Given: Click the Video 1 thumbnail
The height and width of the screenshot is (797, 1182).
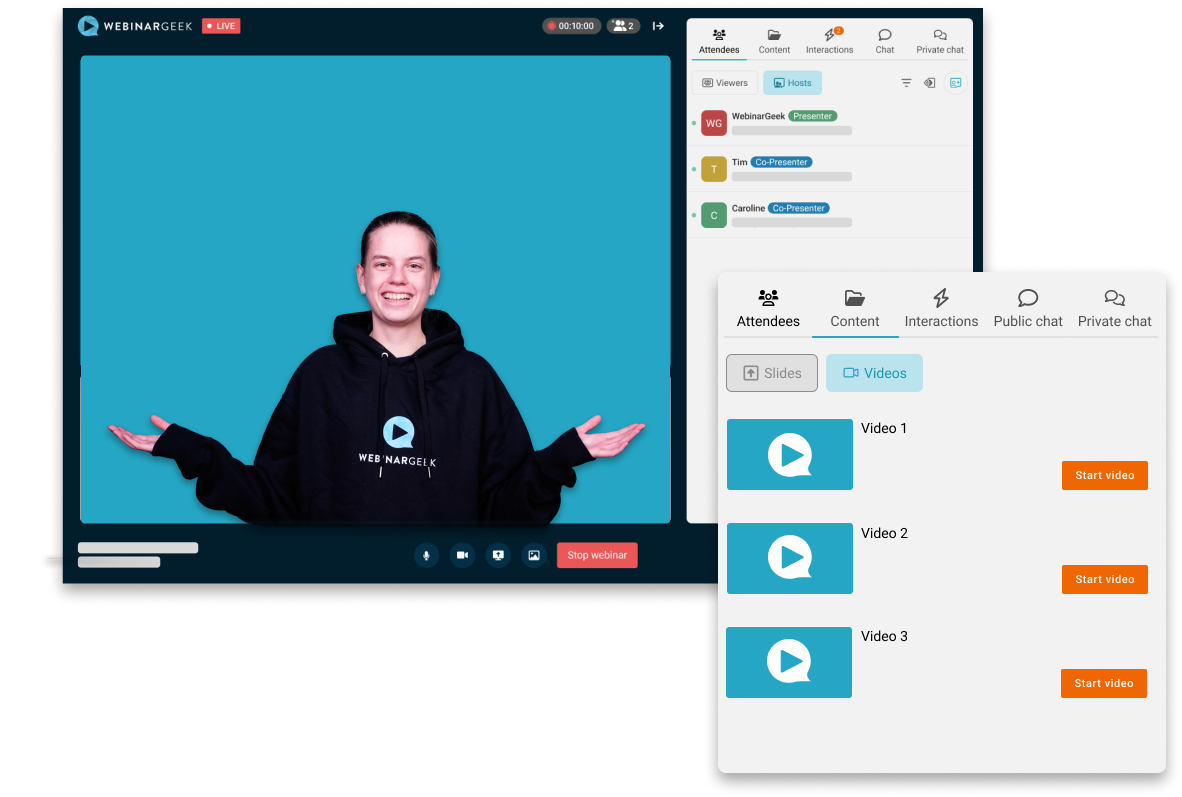Looking at the screenshot, I should click(x=790, y=455).
